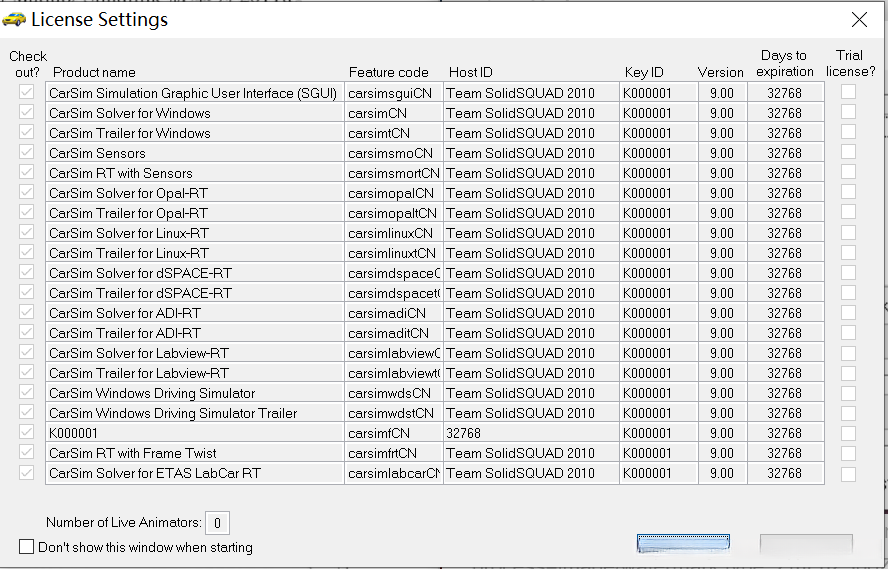This screenshot has height=569, width=888.
Task: Click the Feature code column header
Action: point(388,72)
